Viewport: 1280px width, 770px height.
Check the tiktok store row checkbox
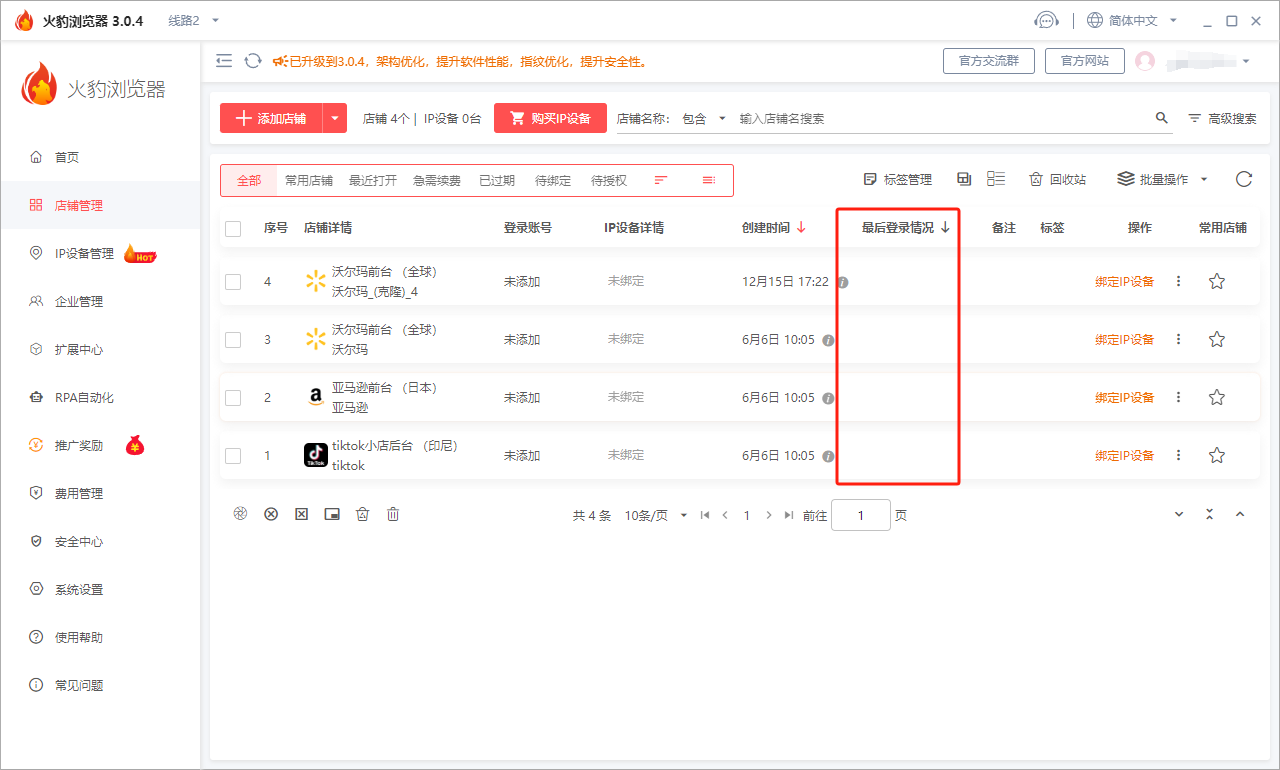click(233, 455)
